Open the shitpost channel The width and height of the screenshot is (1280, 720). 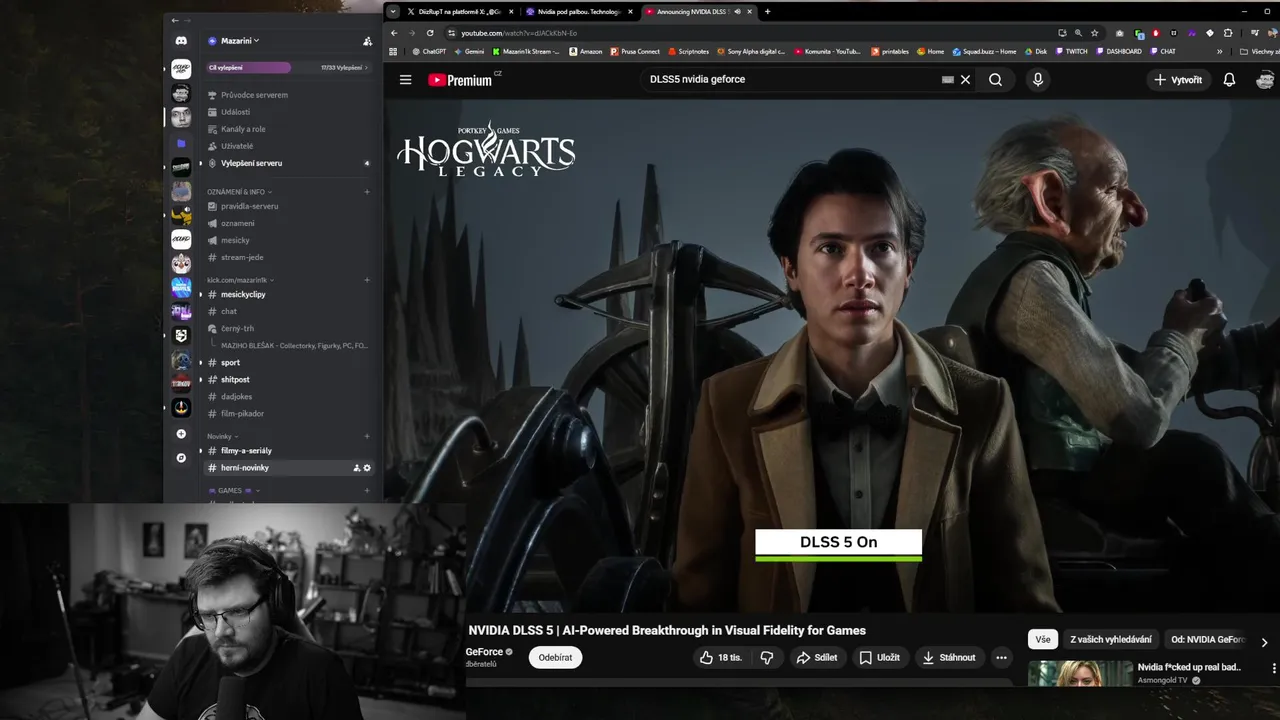[x=235, y=380]
